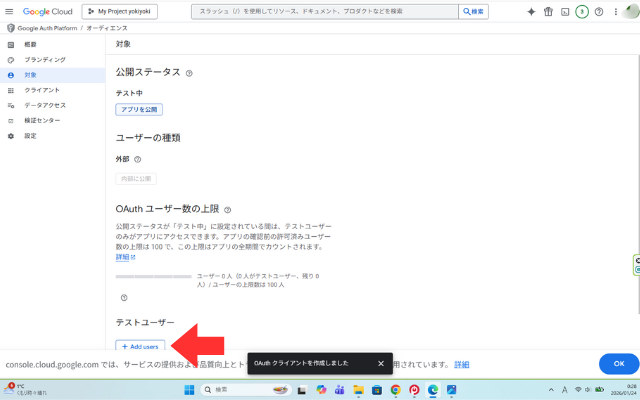Screen dimensions: 640x400
Task: Click the Gemini sparkle icon in header
Action: [x=531, y=11]
